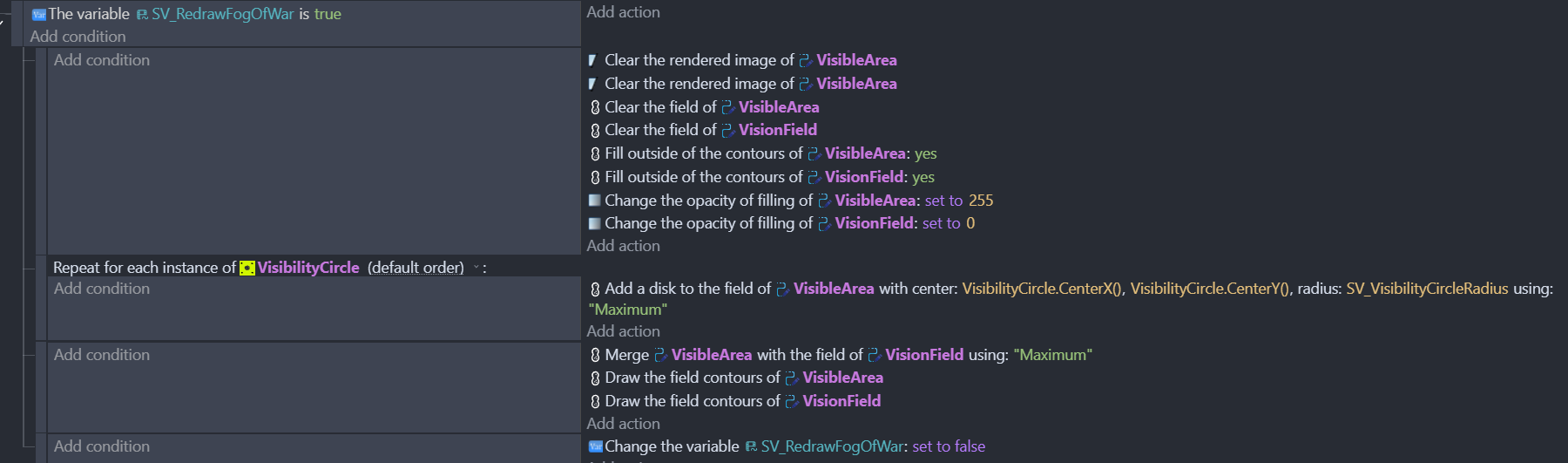Viewport: 1568px width, 463px height.
Task: Click the variable icon beside the "Change the variable" action
Action: click(596, 446)
